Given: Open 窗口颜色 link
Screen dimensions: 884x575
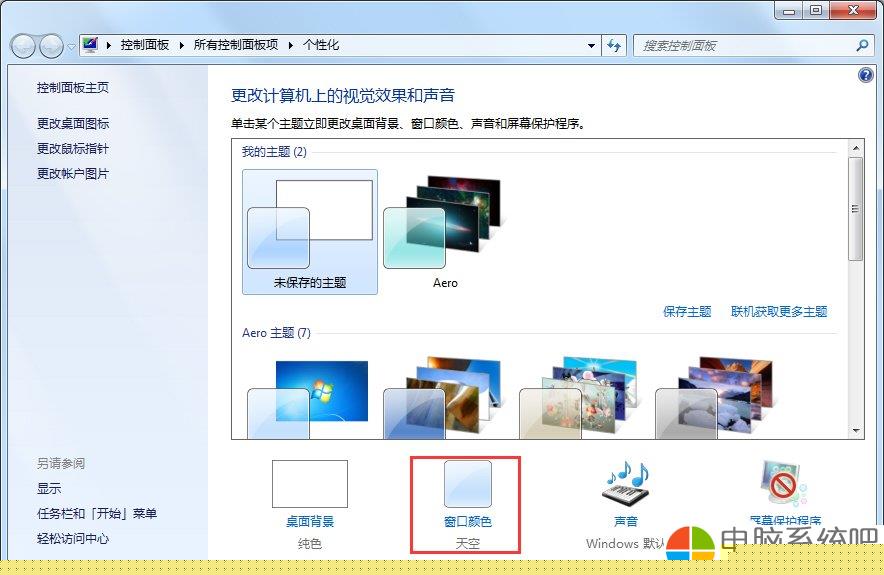Looking at the screenshot, I should [x=468, y=521].
